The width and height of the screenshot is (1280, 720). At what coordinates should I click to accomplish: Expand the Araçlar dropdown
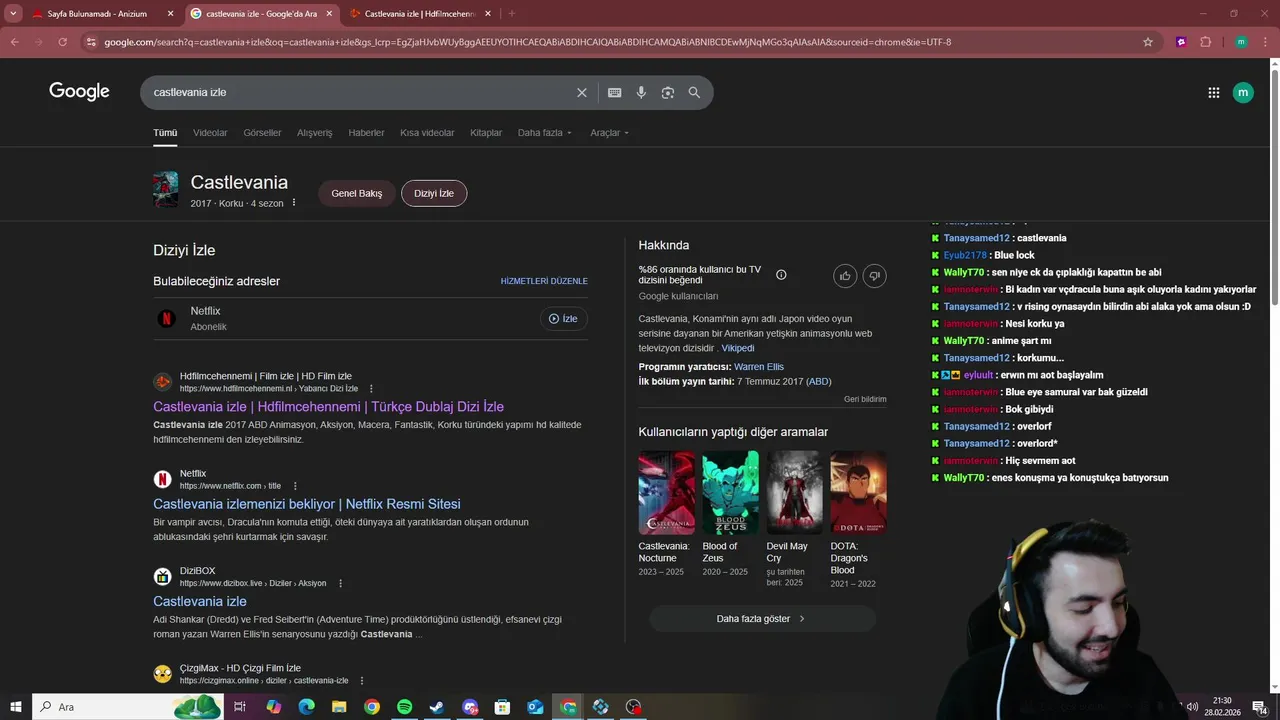coord(610,133)
